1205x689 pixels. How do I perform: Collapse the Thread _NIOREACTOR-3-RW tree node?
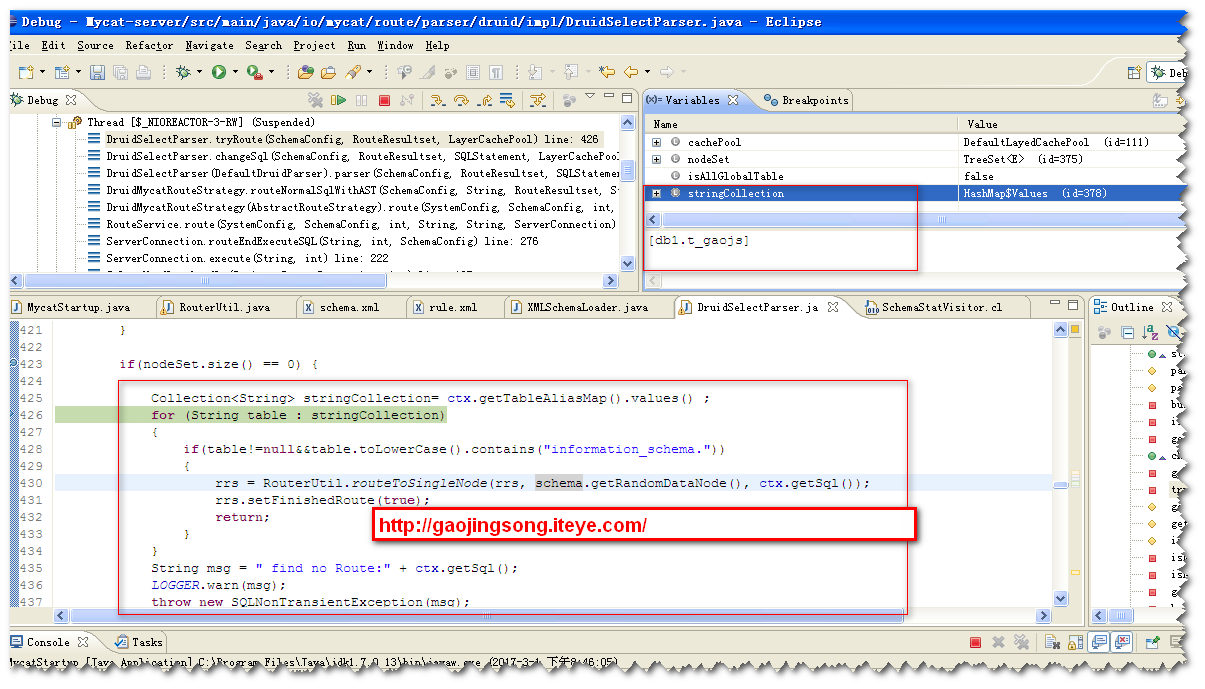coord(57,122)
